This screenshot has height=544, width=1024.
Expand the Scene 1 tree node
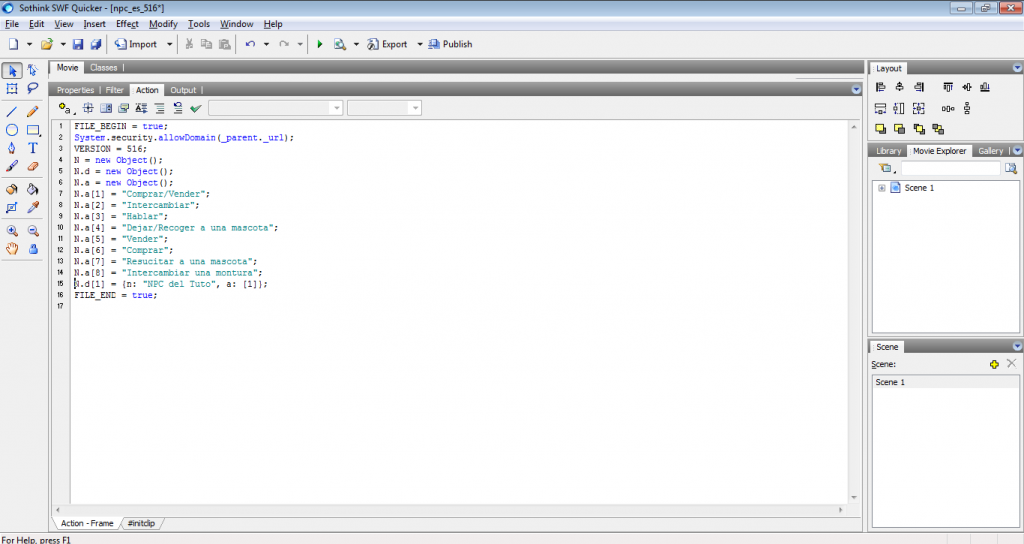point(882,188)
